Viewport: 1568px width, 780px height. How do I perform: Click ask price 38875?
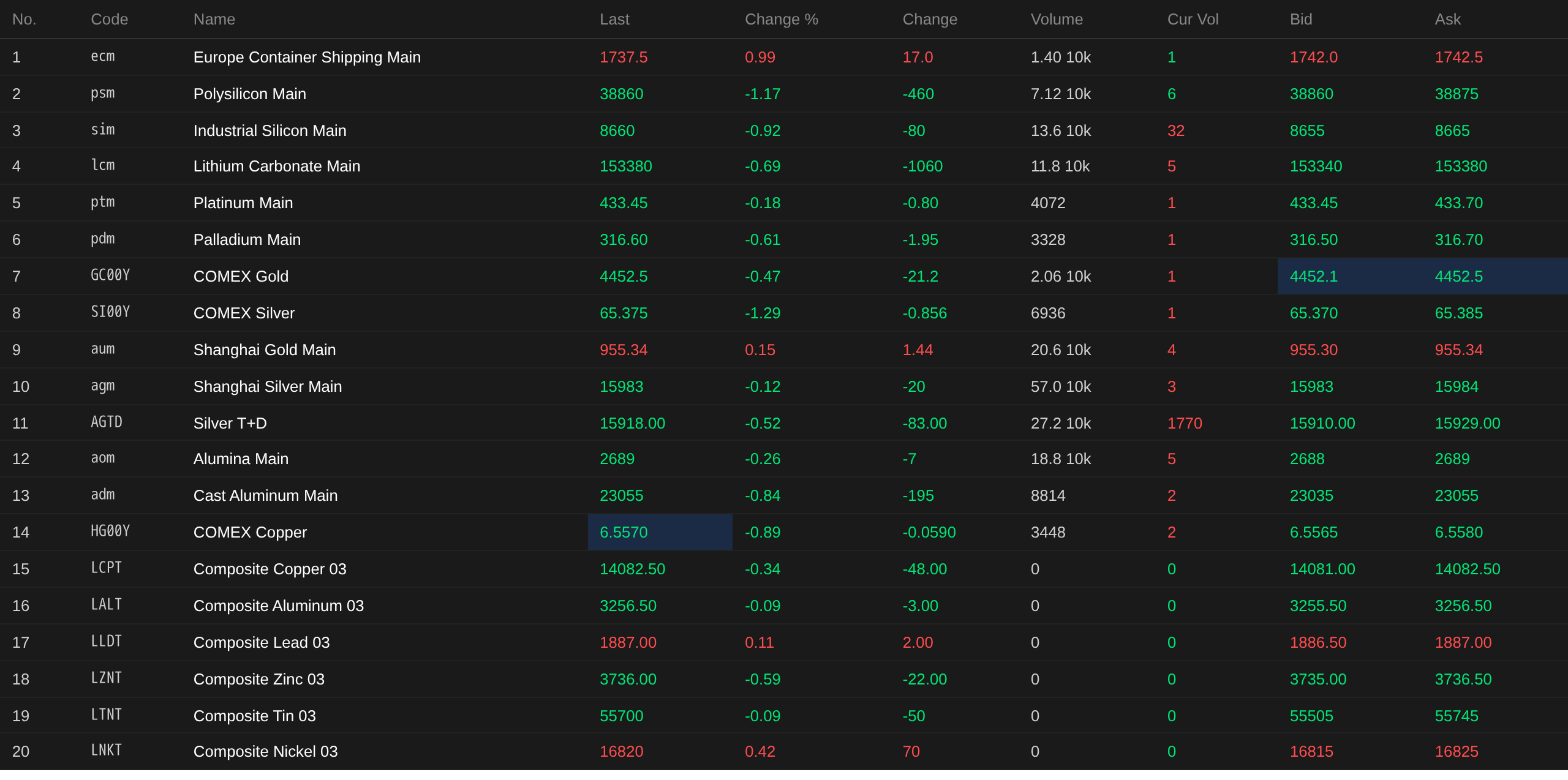pyautogui.click(x=1457, y=94)
